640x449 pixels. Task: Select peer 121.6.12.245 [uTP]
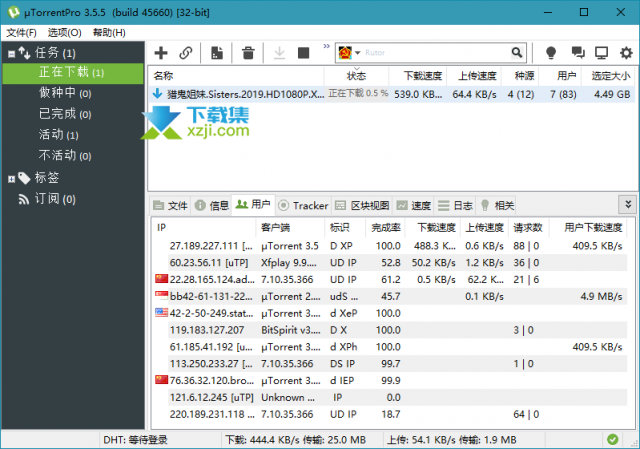390,398
